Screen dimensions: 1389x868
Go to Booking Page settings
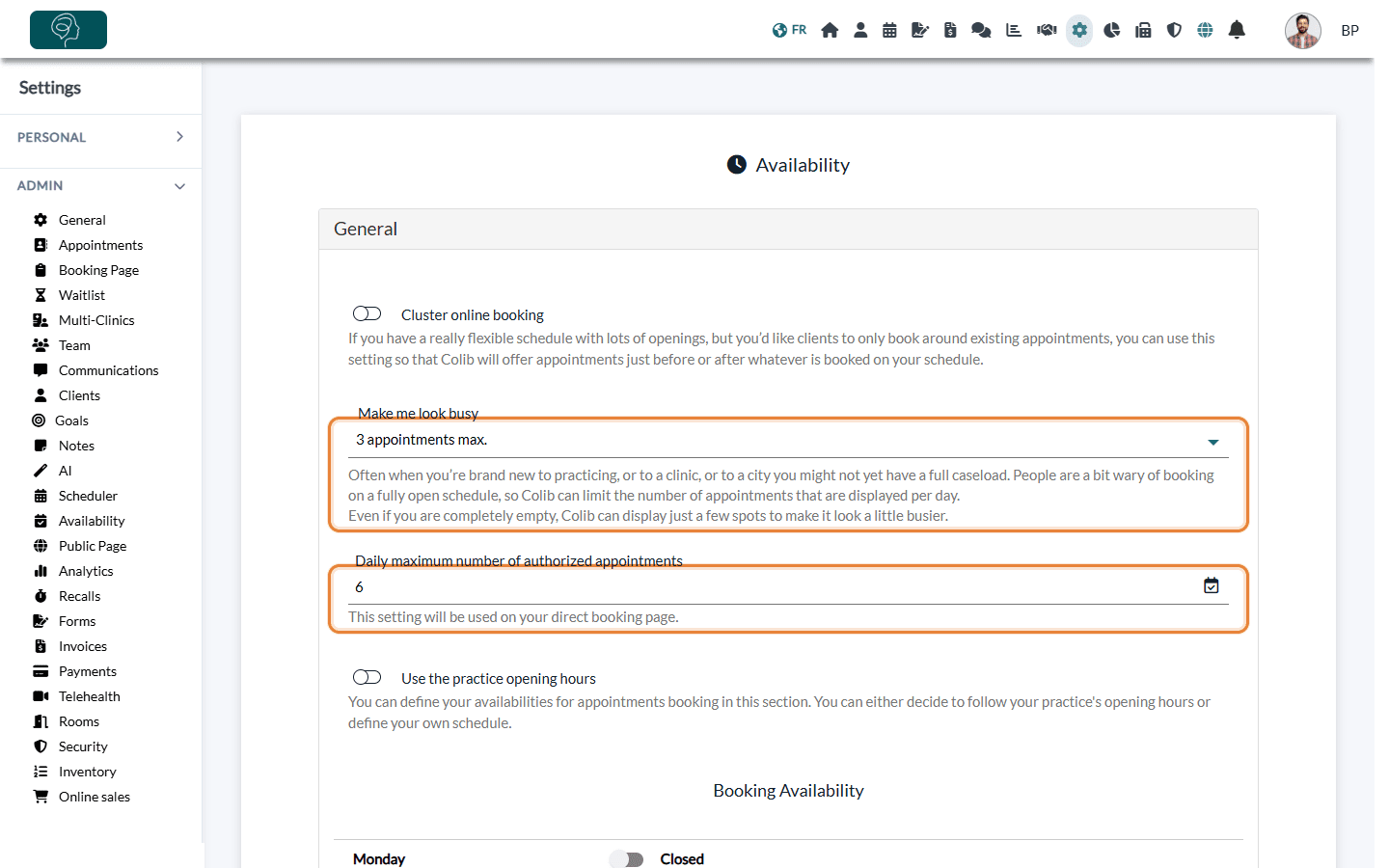click(98, 270)
